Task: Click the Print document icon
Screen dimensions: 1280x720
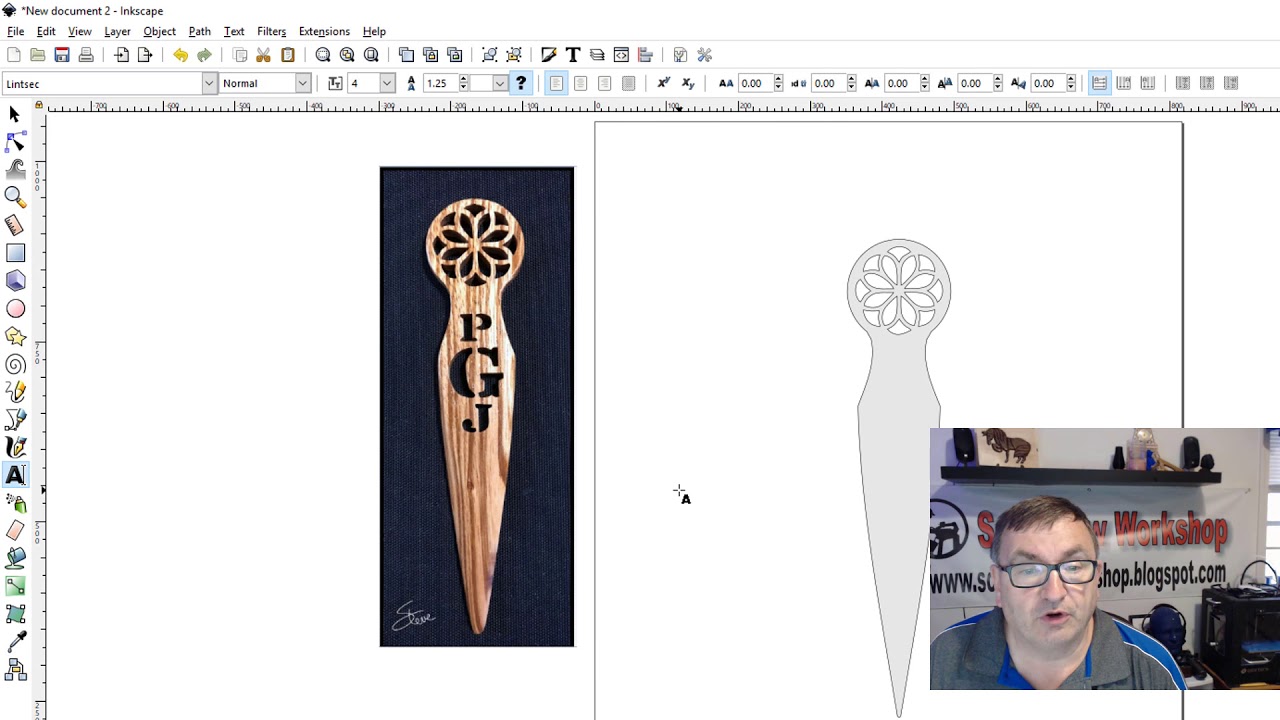Action: pyautogui.click(x=86, y=55)
